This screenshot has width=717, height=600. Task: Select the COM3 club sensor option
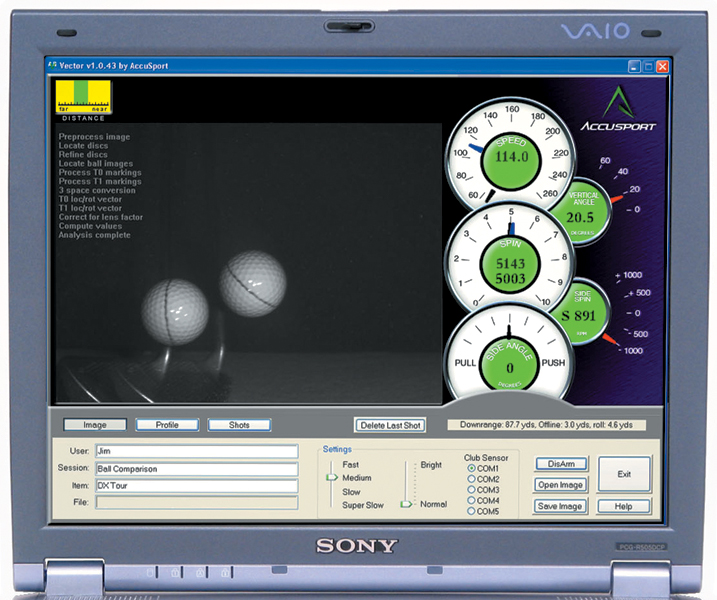pos(471,490)
